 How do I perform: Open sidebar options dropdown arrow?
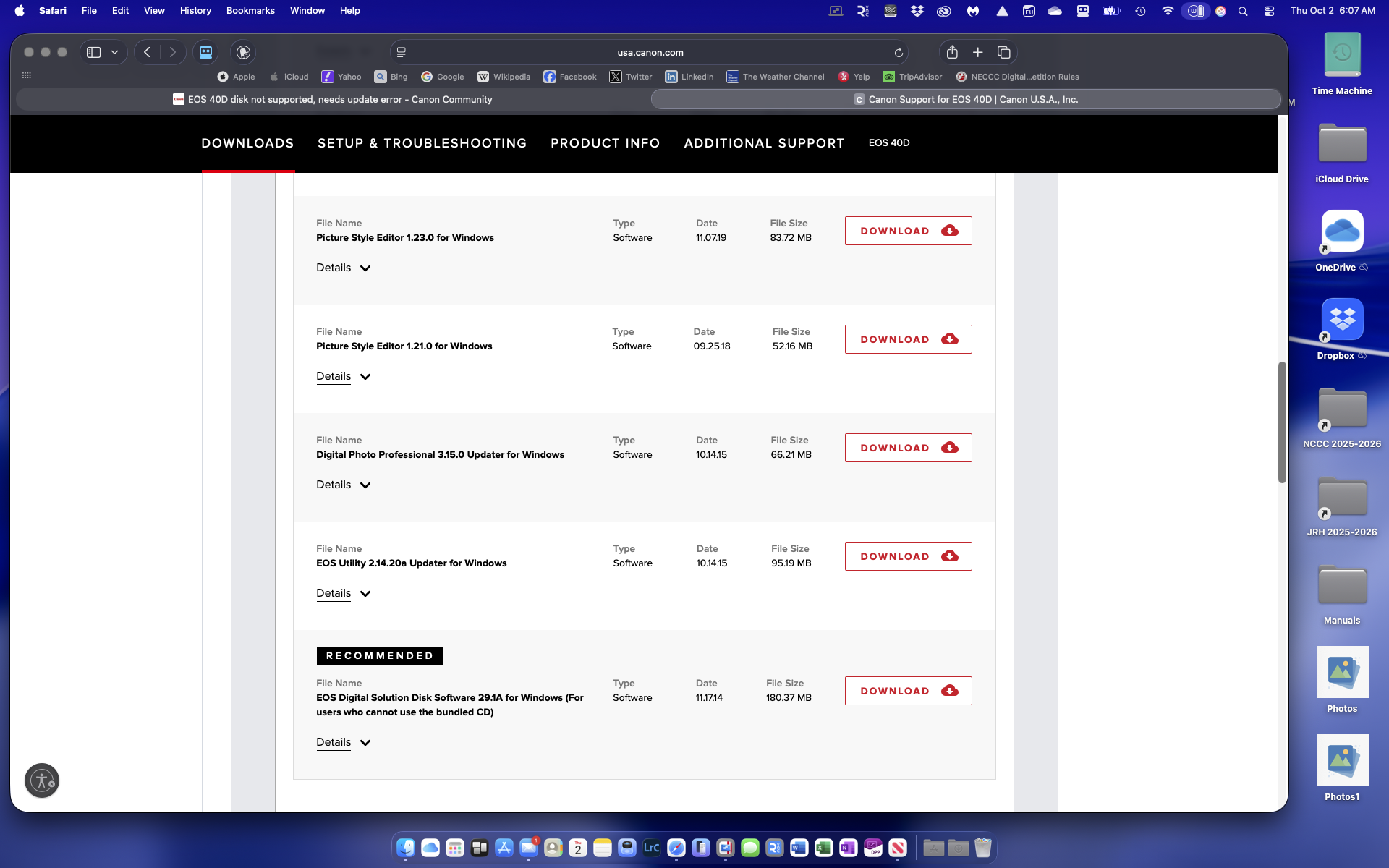coord(114,52)
